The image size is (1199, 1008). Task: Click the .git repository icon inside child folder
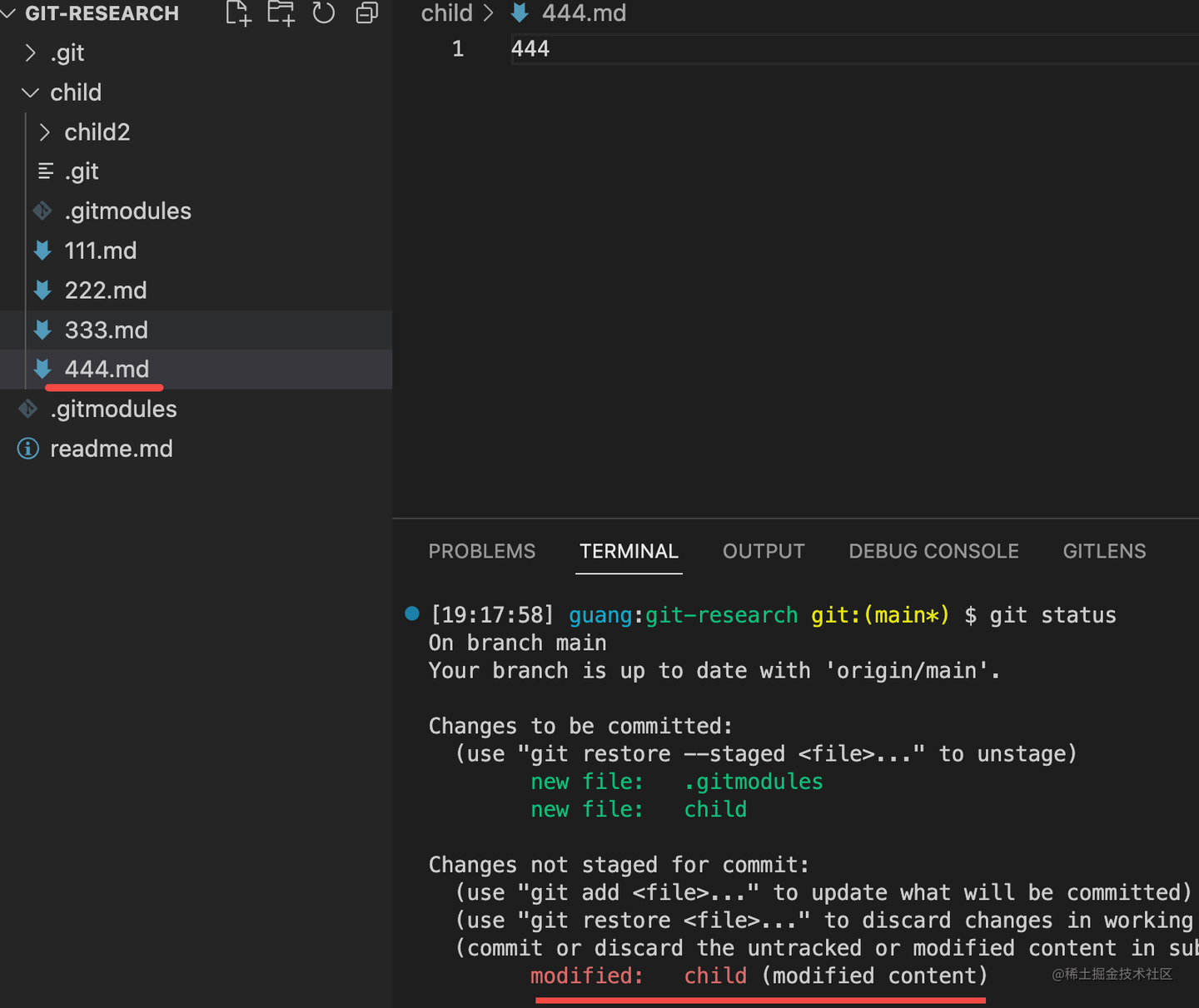coord(46,171)
